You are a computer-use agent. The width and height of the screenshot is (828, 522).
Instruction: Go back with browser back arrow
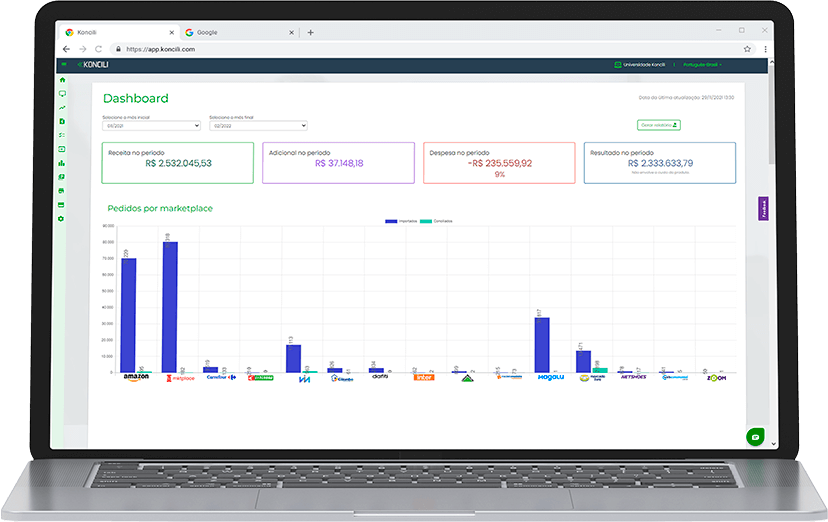[66, 49]
